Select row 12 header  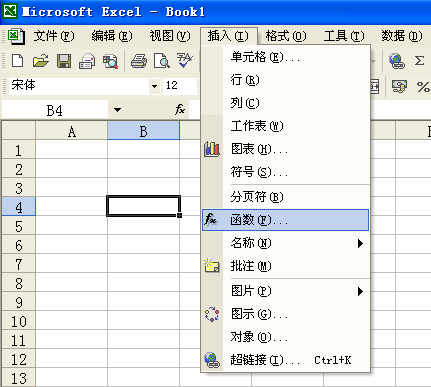(x=19, y=359)
